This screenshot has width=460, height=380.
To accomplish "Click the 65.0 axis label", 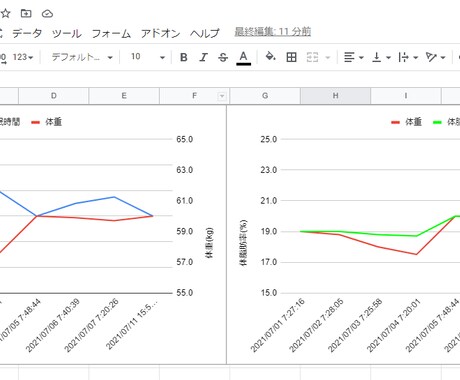I will point(185,139).
